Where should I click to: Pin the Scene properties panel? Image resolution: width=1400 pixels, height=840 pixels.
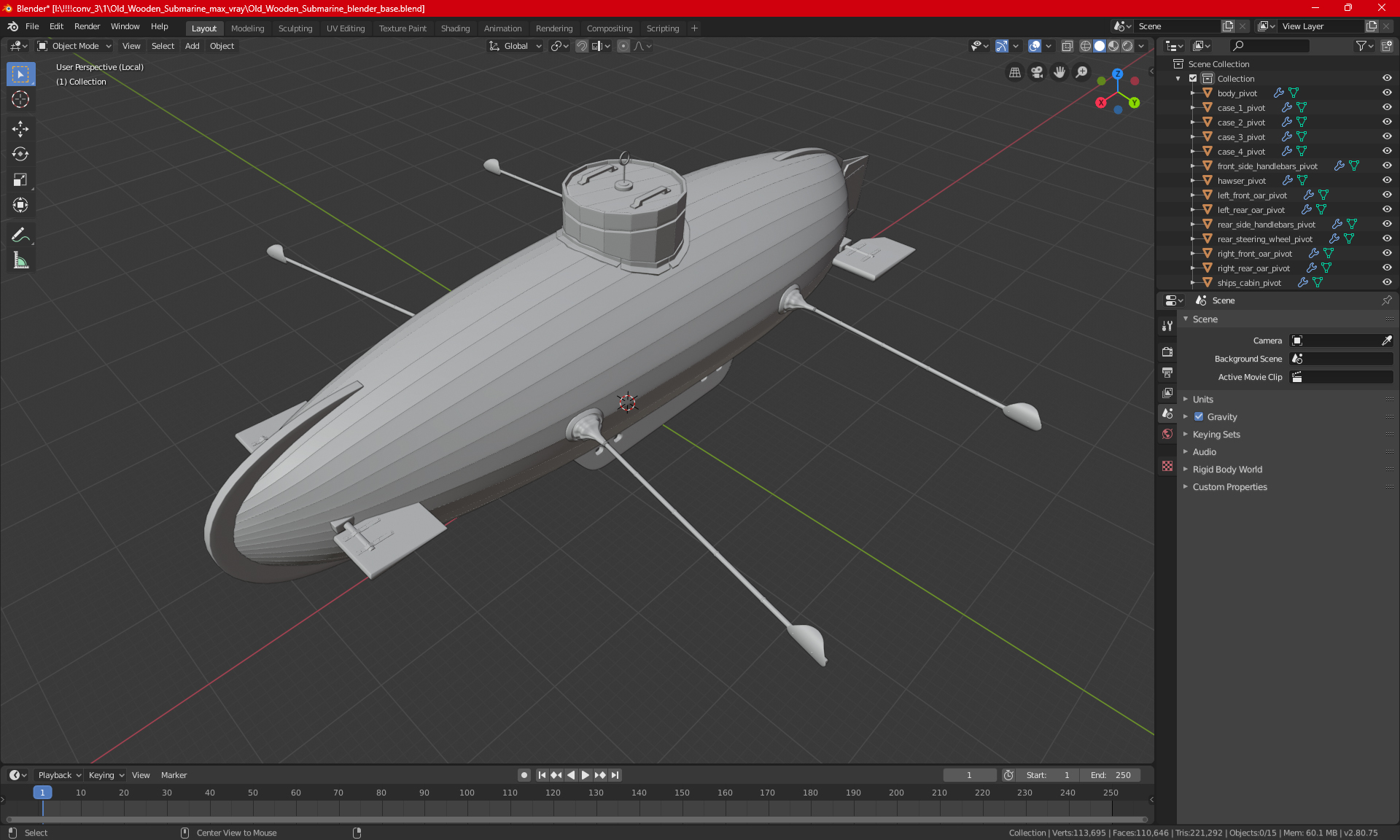click(1387, 300)
